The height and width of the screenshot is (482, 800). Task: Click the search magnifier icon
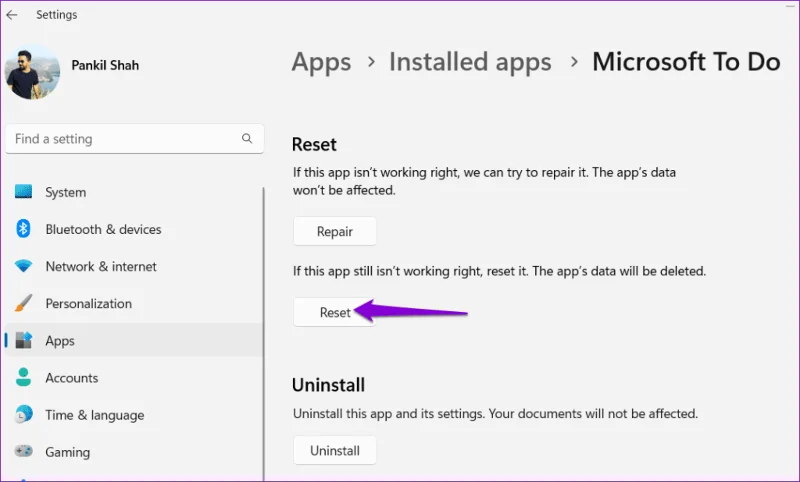pyautogui.click(x=247, y=138)
